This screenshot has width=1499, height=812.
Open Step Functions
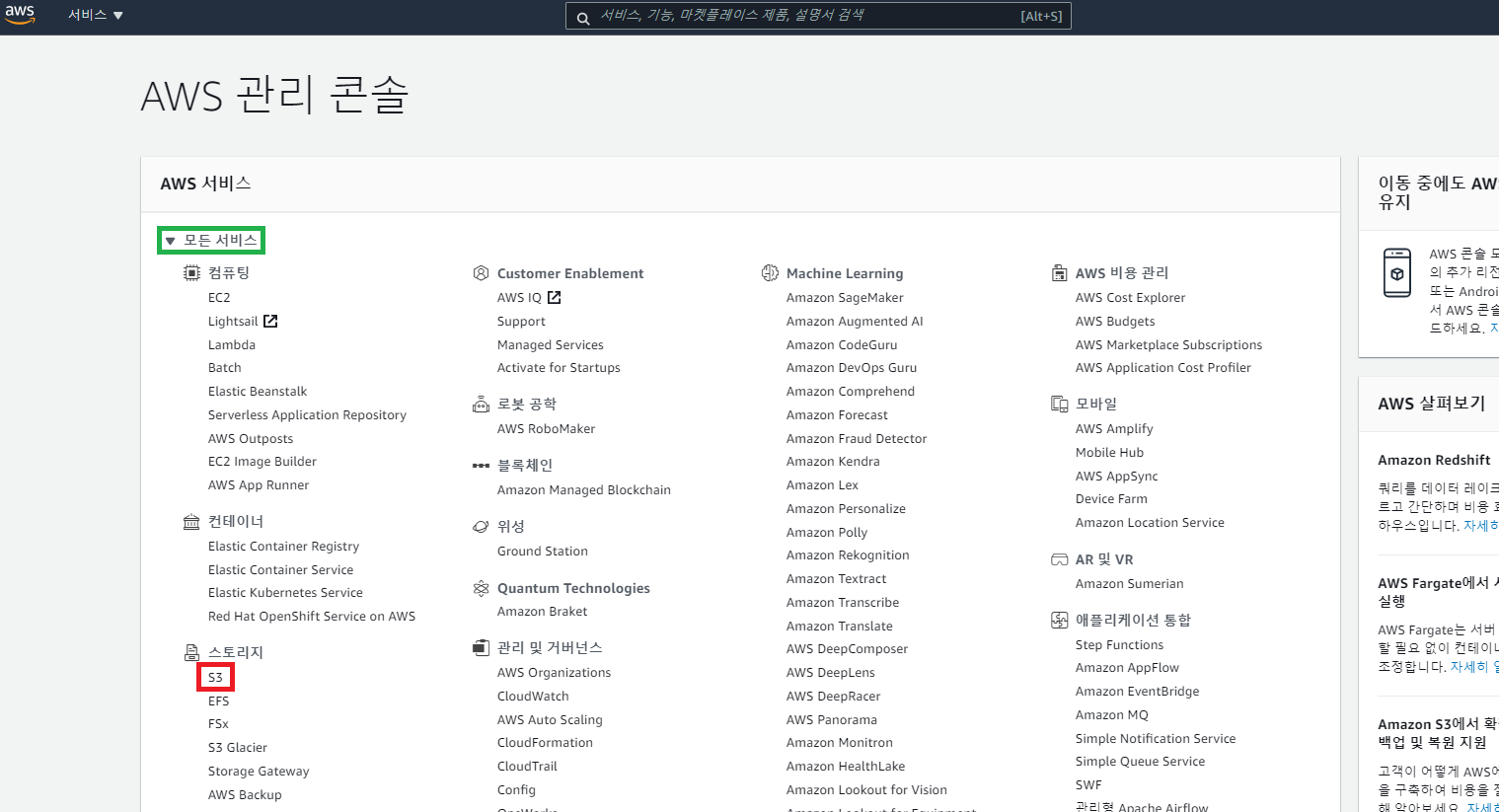tap(1119, 645)
